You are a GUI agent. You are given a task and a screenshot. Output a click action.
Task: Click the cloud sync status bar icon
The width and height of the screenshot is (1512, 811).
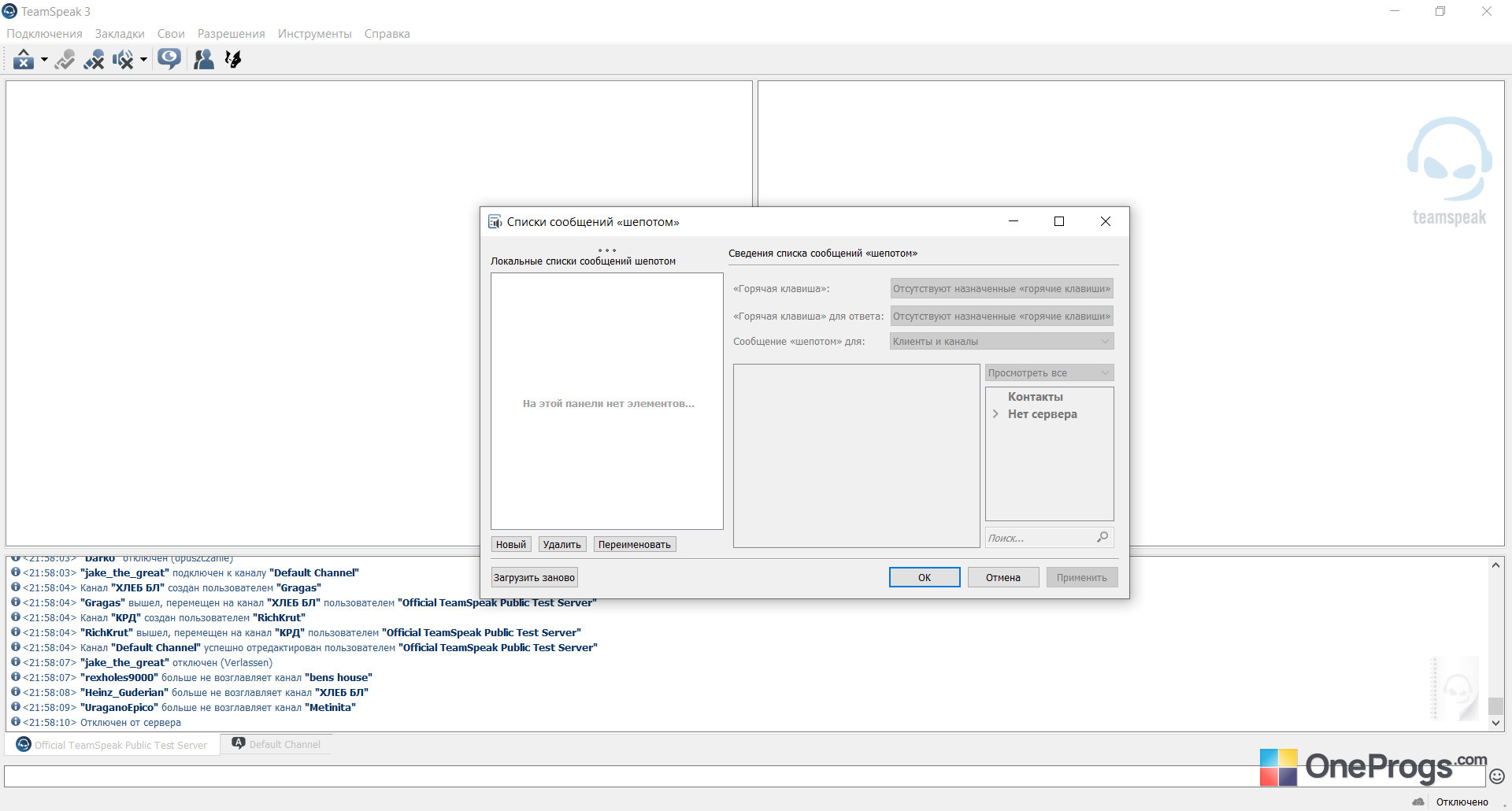tap(1418, 802)
